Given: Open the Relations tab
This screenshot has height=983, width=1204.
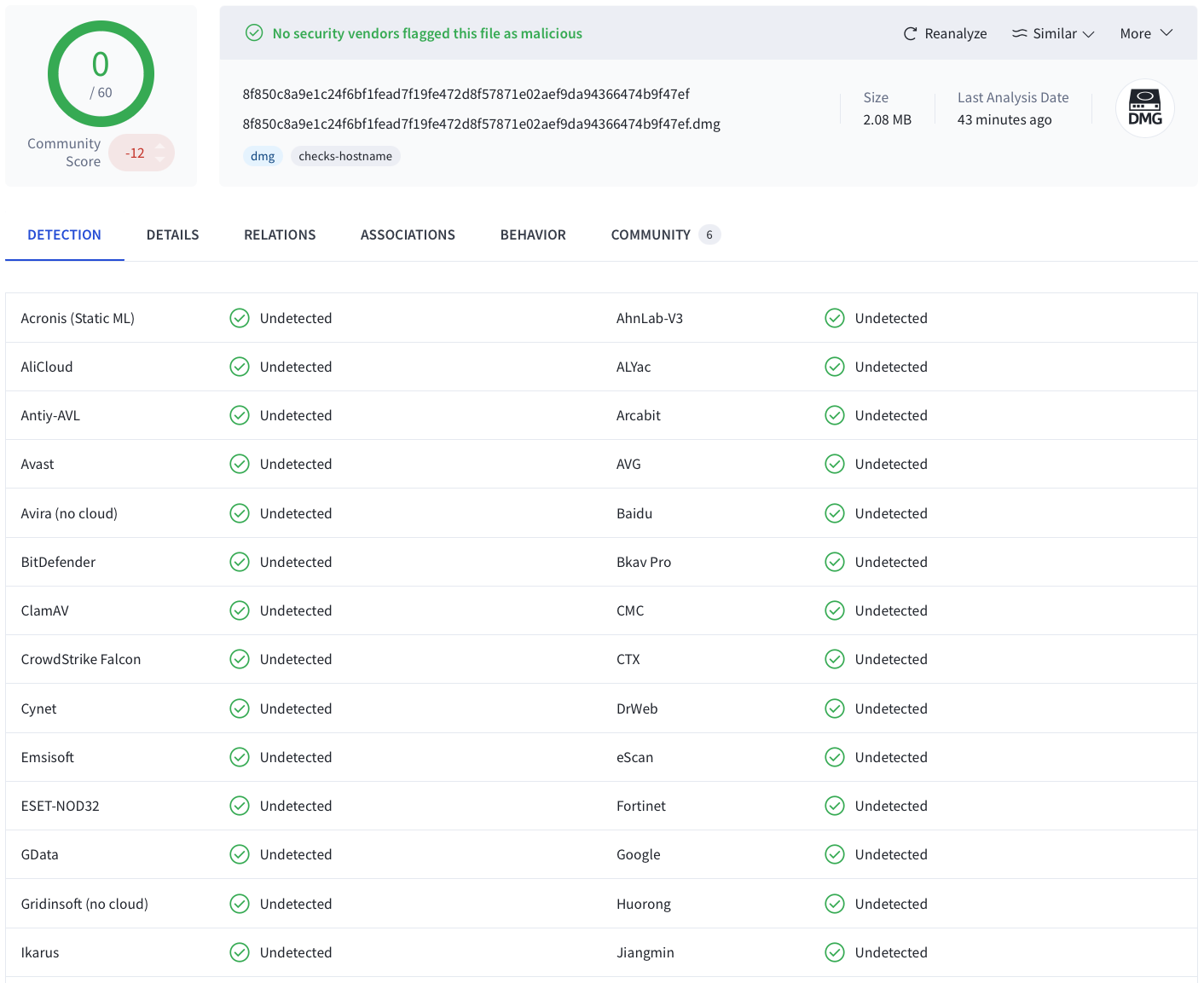Looking at the screenshot, I should click(280, 234).
